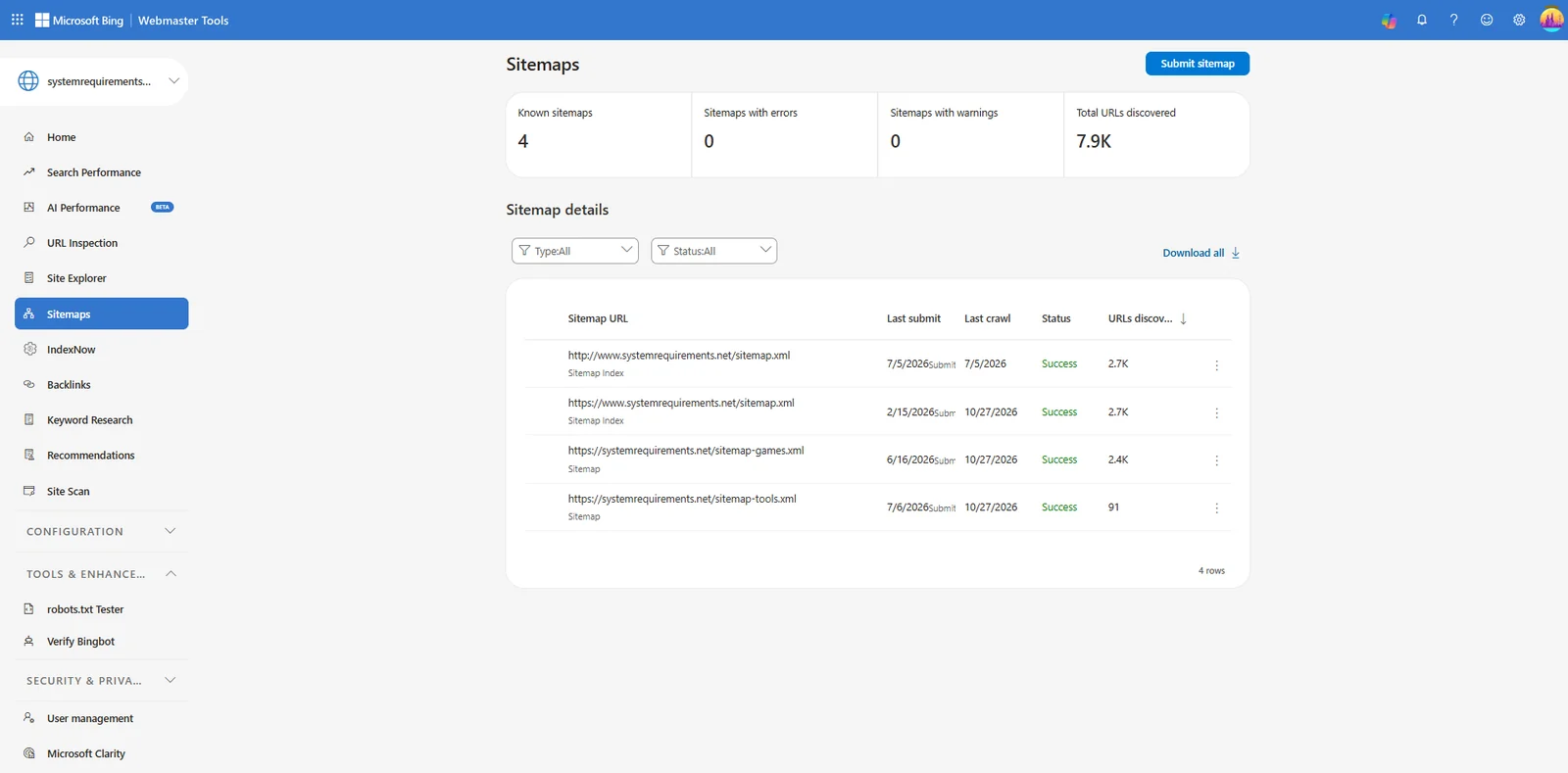This screenshot has width=1568, height=773.
Task: Open the app launcher grid icon
Action: [18, 20]
